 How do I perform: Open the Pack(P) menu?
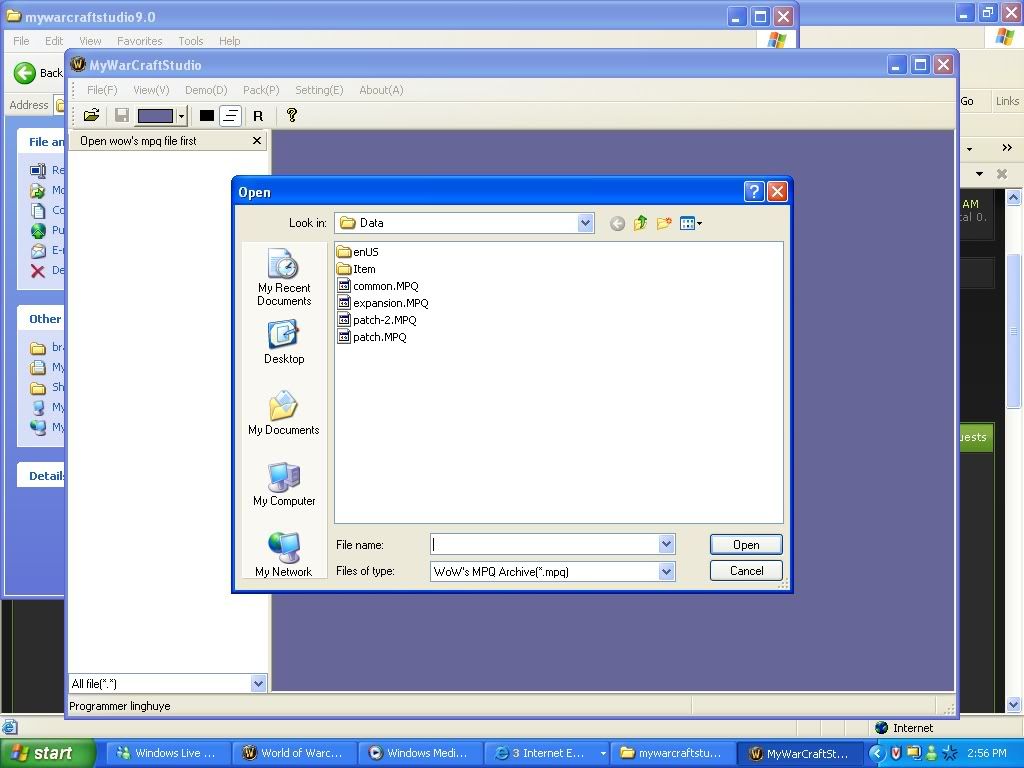[x=261, y=90]
